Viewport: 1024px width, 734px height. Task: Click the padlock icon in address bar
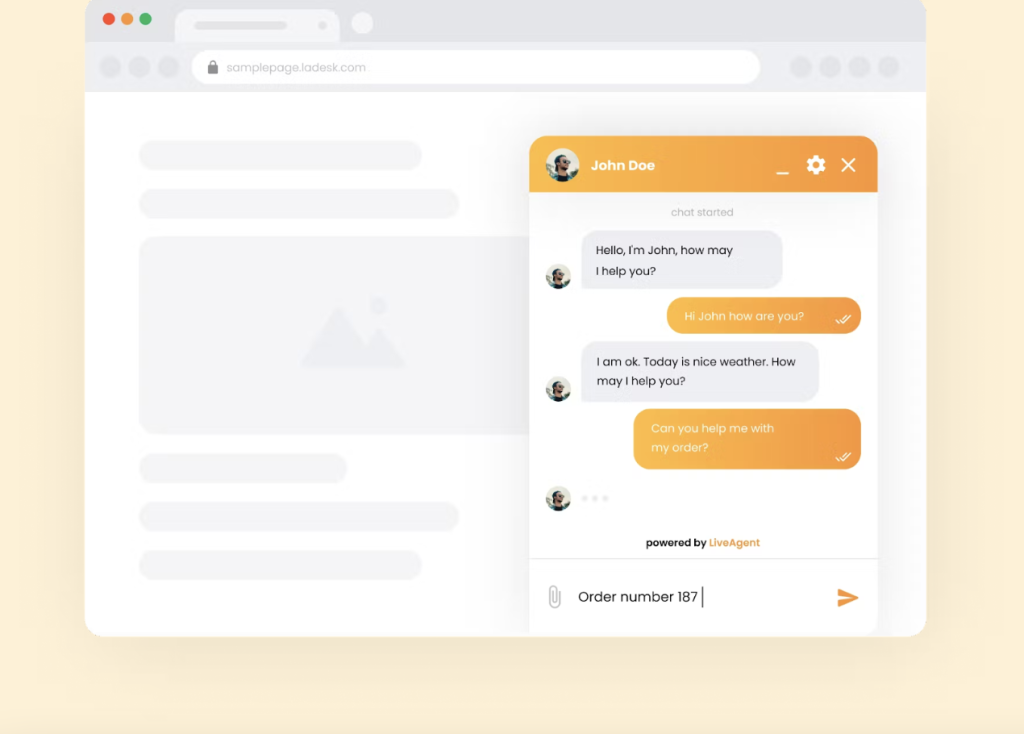212,68
